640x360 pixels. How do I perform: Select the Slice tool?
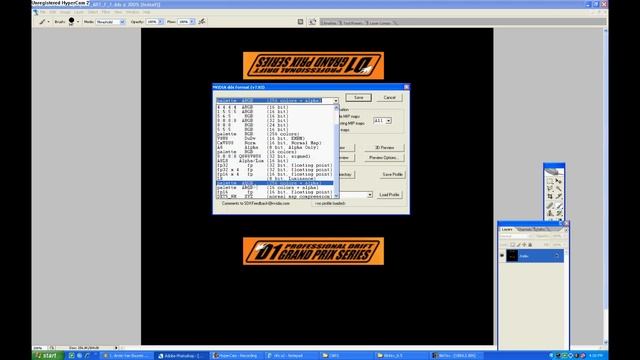coord(559,196)
